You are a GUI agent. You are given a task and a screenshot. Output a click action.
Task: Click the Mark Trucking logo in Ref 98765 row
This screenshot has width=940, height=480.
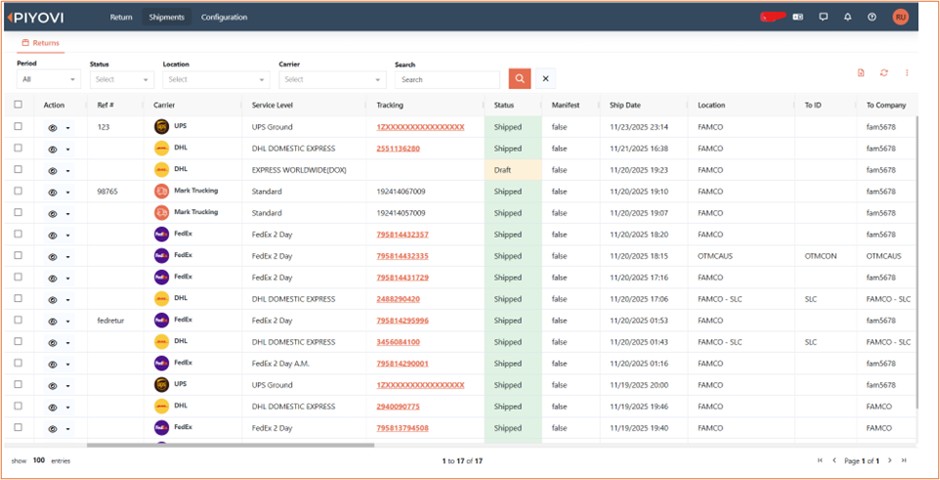tap(161, 191)
